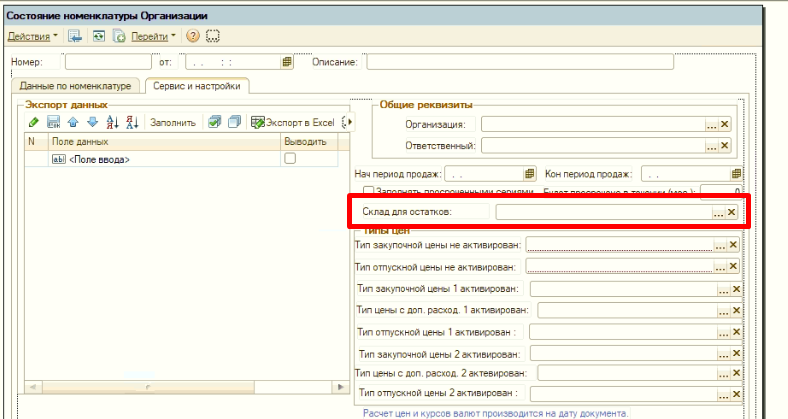This screenshot has height=419, width=788.
Task: Sort ascending with А-Я icon
Action: (x=112, y=122)
